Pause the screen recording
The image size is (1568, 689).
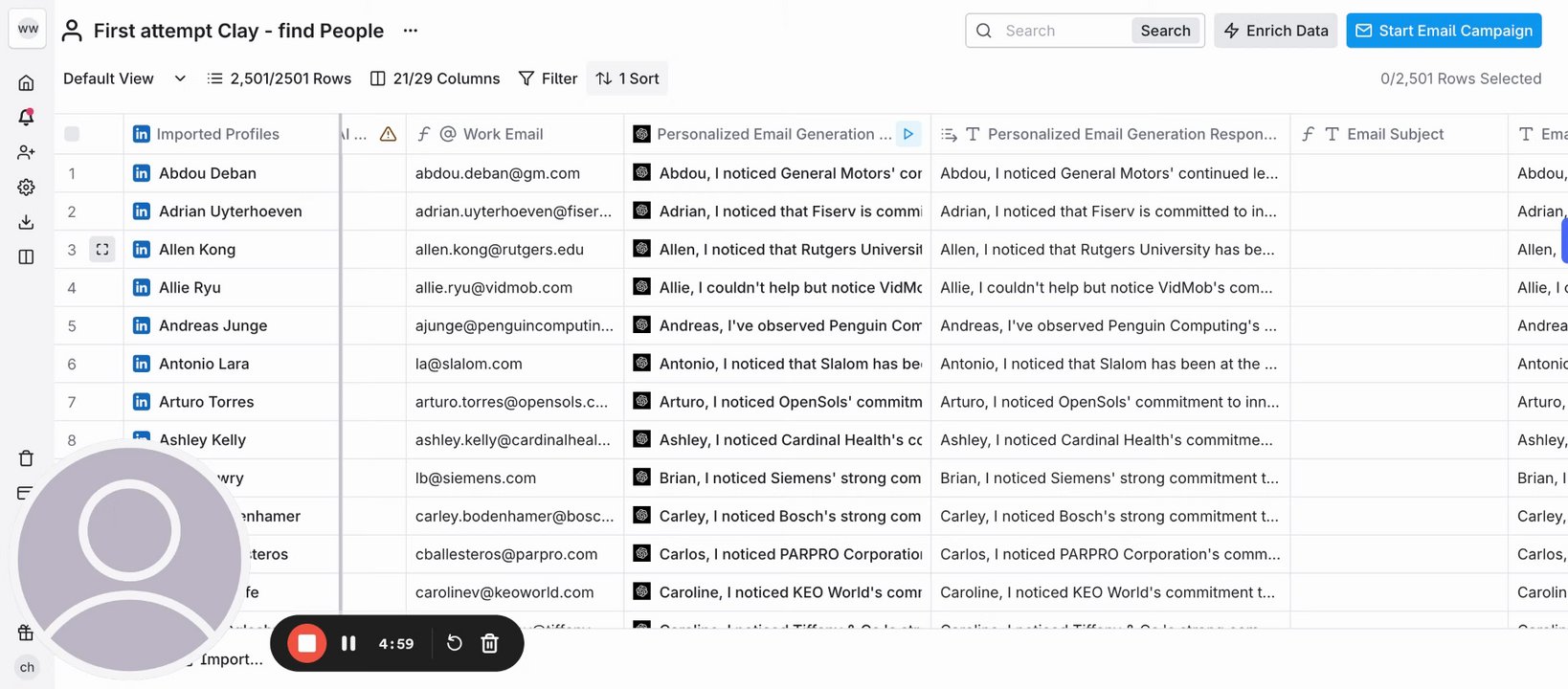coord(348,644)
